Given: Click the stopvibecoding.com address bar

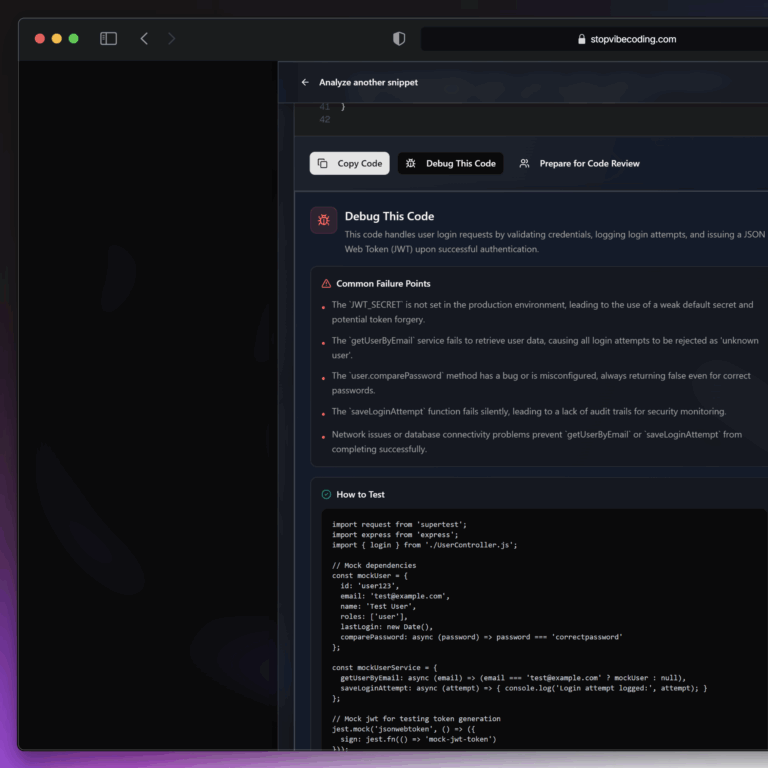Looking at the screenshot, I should [594, 39].
